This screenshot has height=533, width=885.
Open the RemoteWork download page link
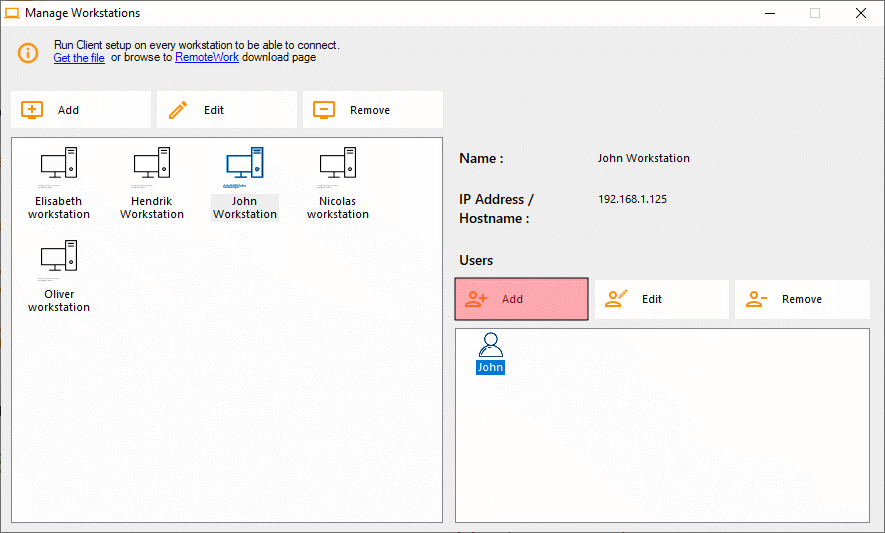coord(207,57)
